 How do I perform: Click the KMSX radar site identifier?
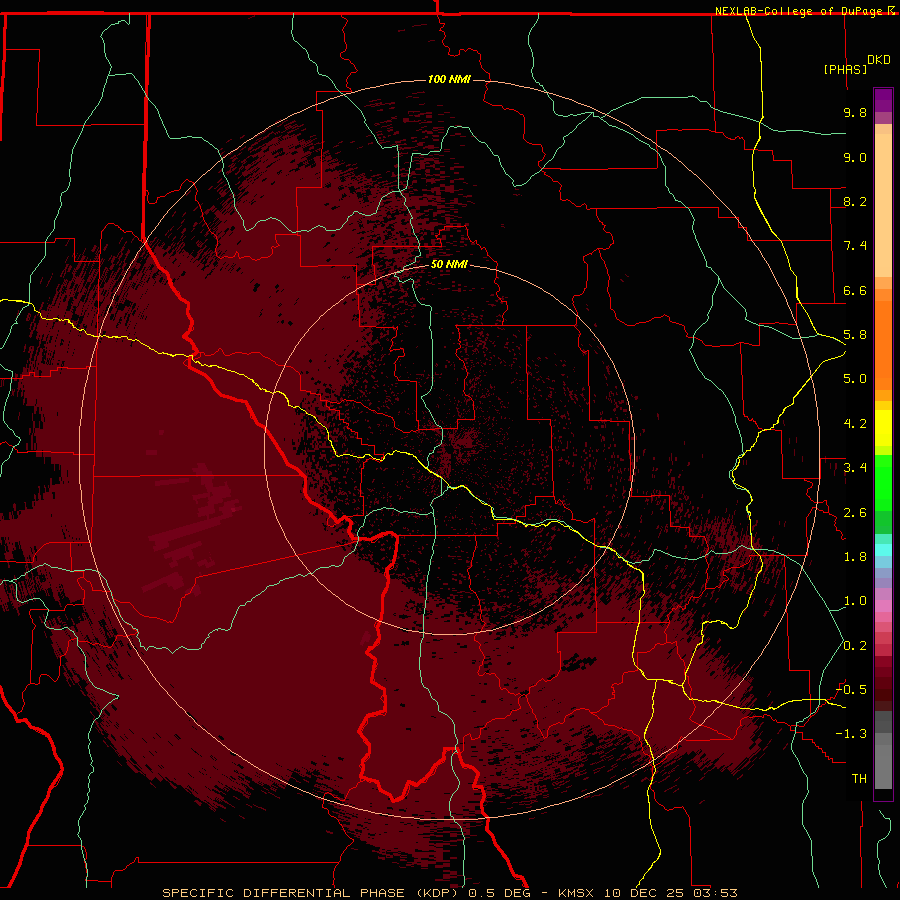click(576, 893)
